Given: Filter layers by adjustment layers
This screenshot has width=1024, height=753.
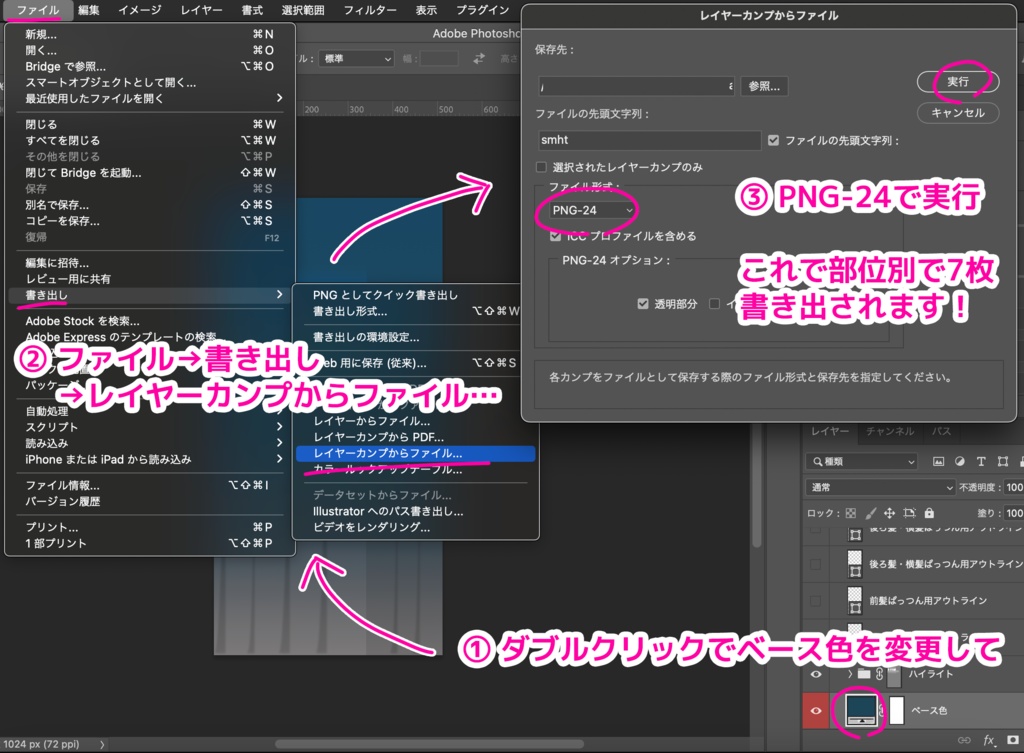Looking at the screenshot, I should click(960, 461).
